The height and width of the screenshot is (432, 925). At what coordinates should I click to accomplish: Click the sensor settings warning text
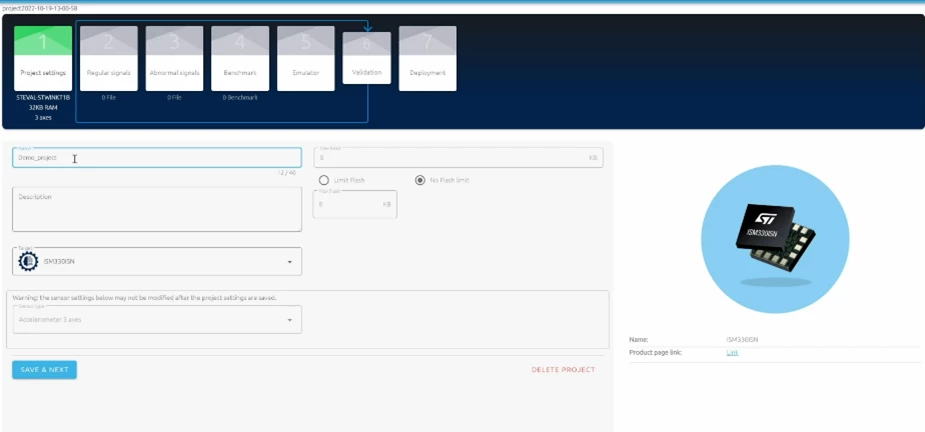[x=145, y=297]
